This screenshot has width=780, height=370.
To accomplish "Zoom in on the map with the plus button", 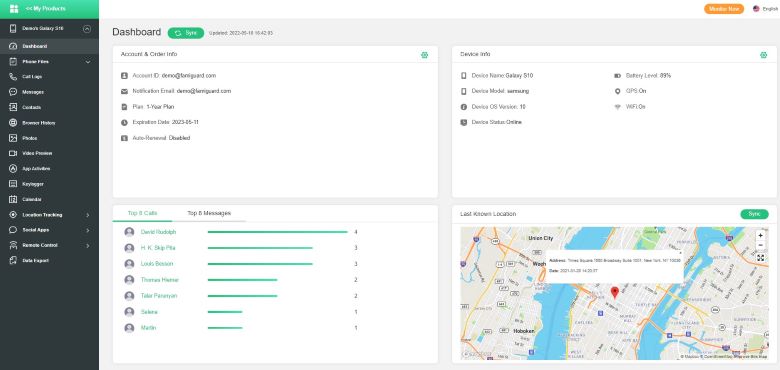I will (760, 235).
